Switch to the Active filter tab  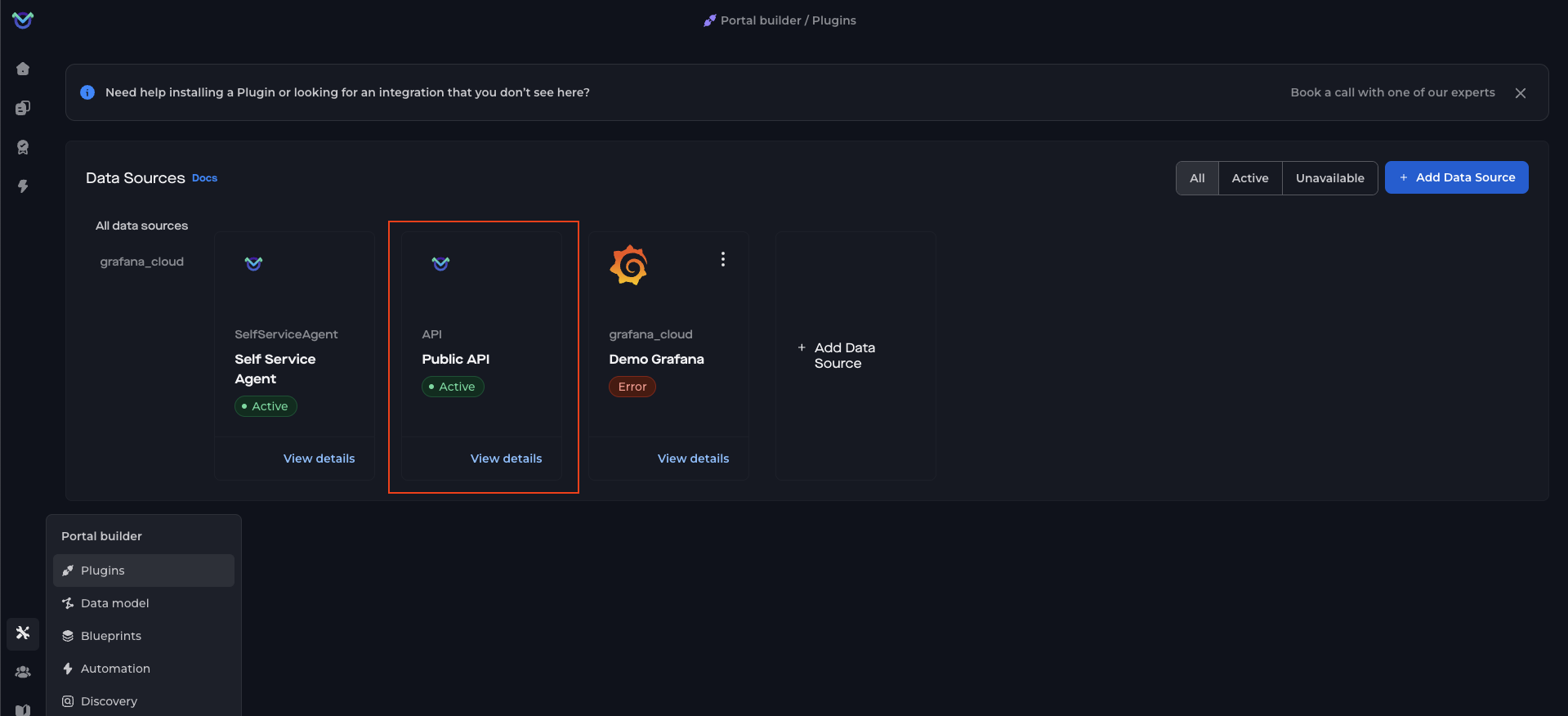click(x=1250, y=178)
